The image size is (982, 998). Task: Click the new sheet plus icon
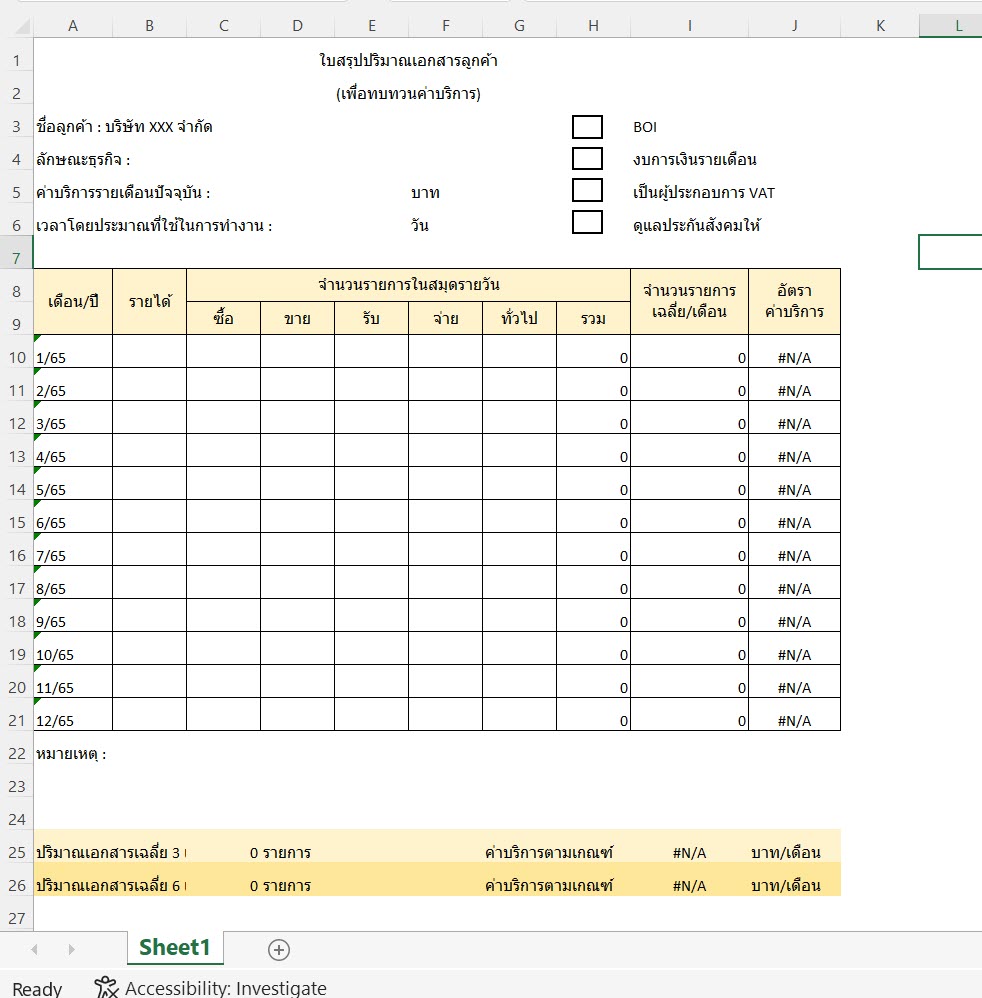tap(279, 950)
